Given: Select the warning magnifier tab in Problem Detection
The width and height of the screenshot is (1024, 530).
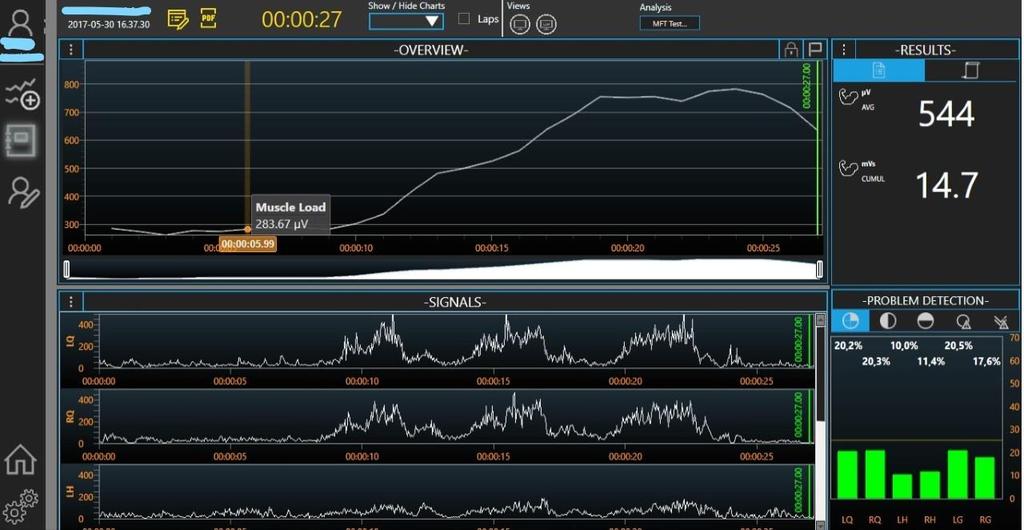Looking at the screenshot, I should pos(963,320).
